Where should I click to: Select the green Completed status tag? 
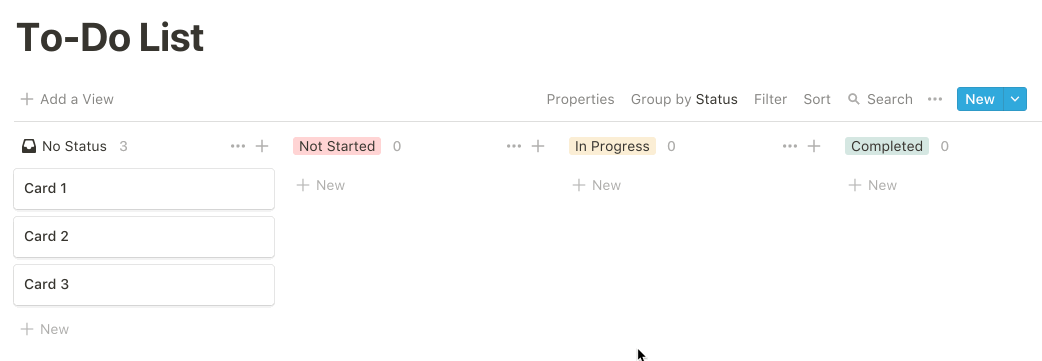pos(886,146)
